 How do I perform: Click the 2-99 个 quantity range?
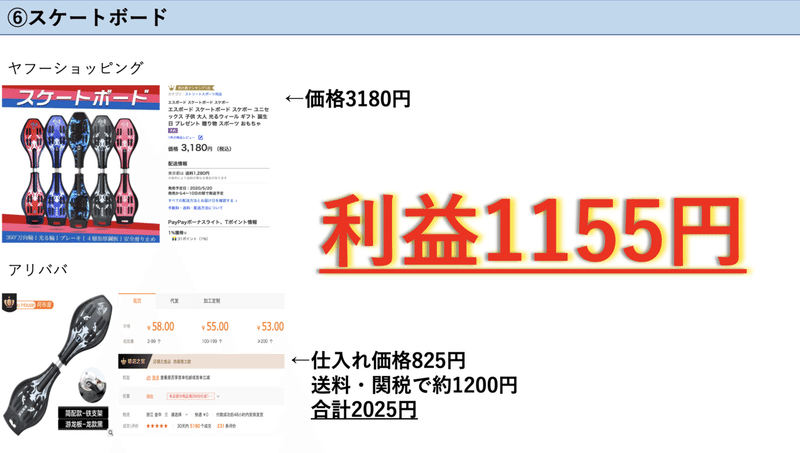coord(154,341)
